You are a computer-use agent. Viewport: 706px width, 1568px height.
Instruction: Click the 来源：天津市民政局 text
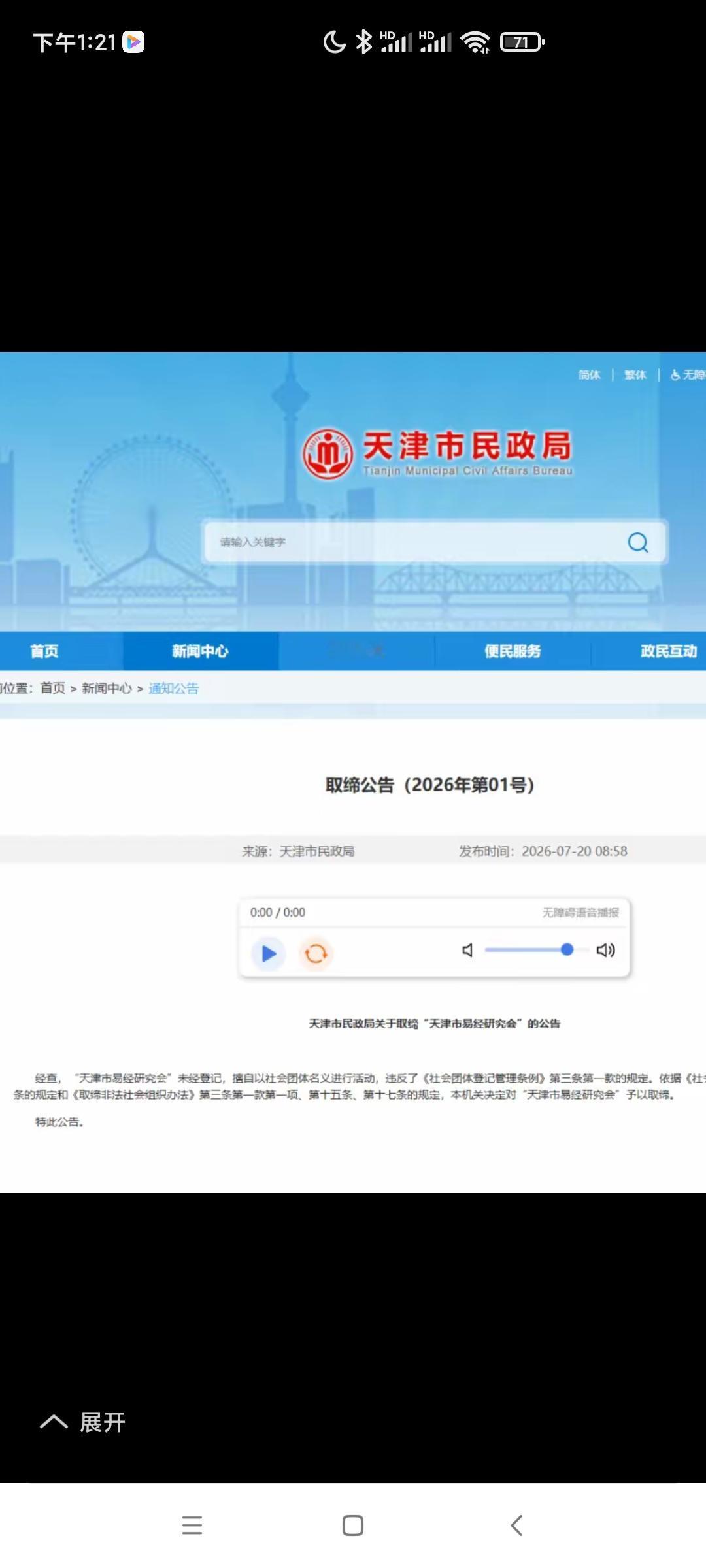click(298, 851)
